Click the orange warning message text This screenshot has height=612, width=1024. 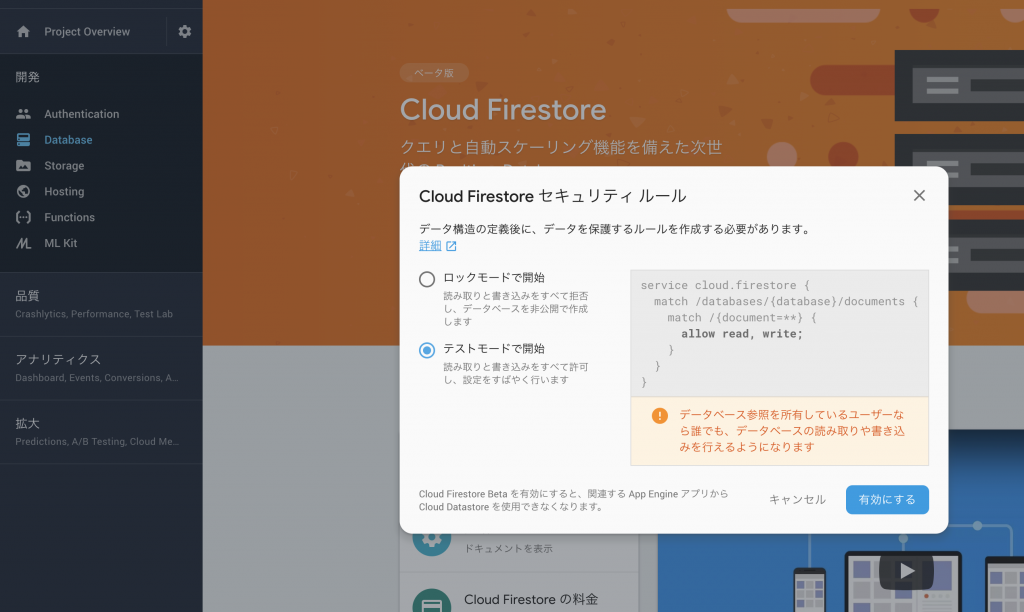pos(792,431)
